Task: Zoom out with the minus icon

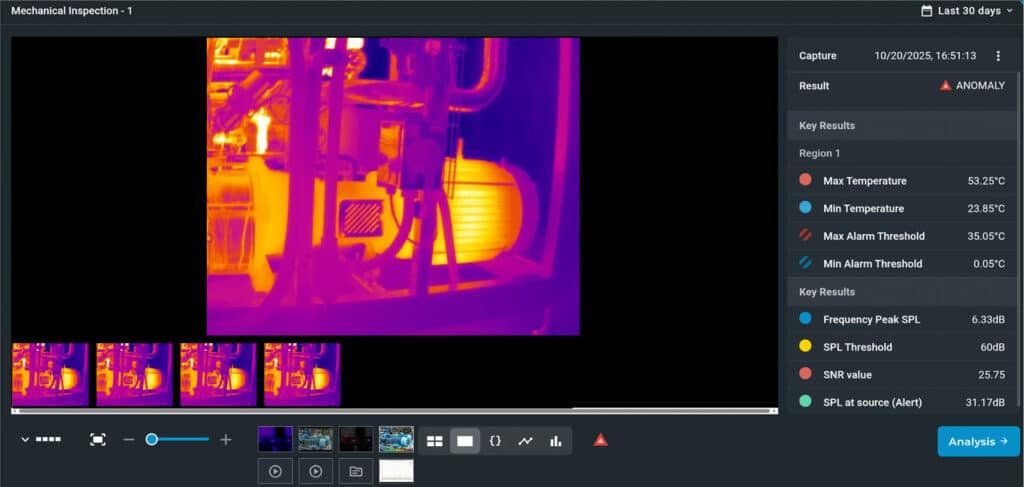Action: tap(129, 440)
